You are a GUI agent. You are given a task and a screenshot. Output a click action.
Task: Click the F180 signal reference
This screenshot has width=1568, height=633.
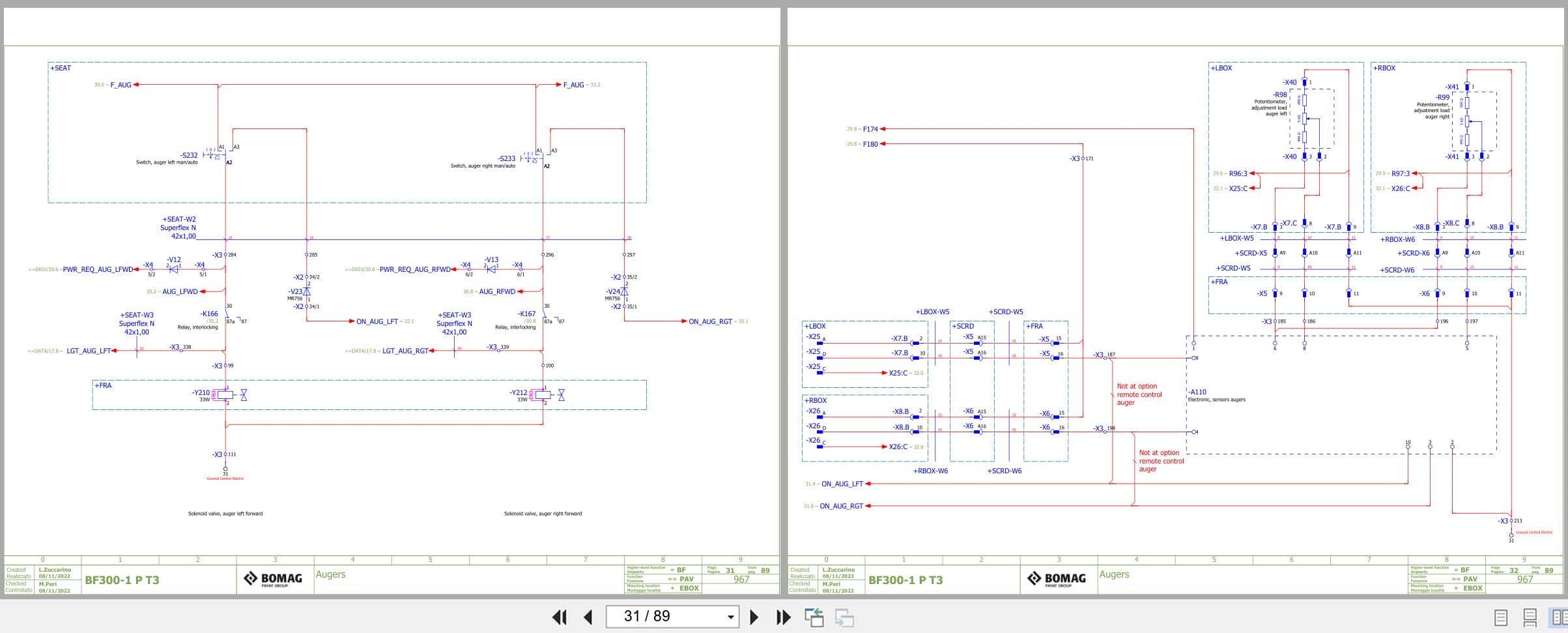click(870, 144)
